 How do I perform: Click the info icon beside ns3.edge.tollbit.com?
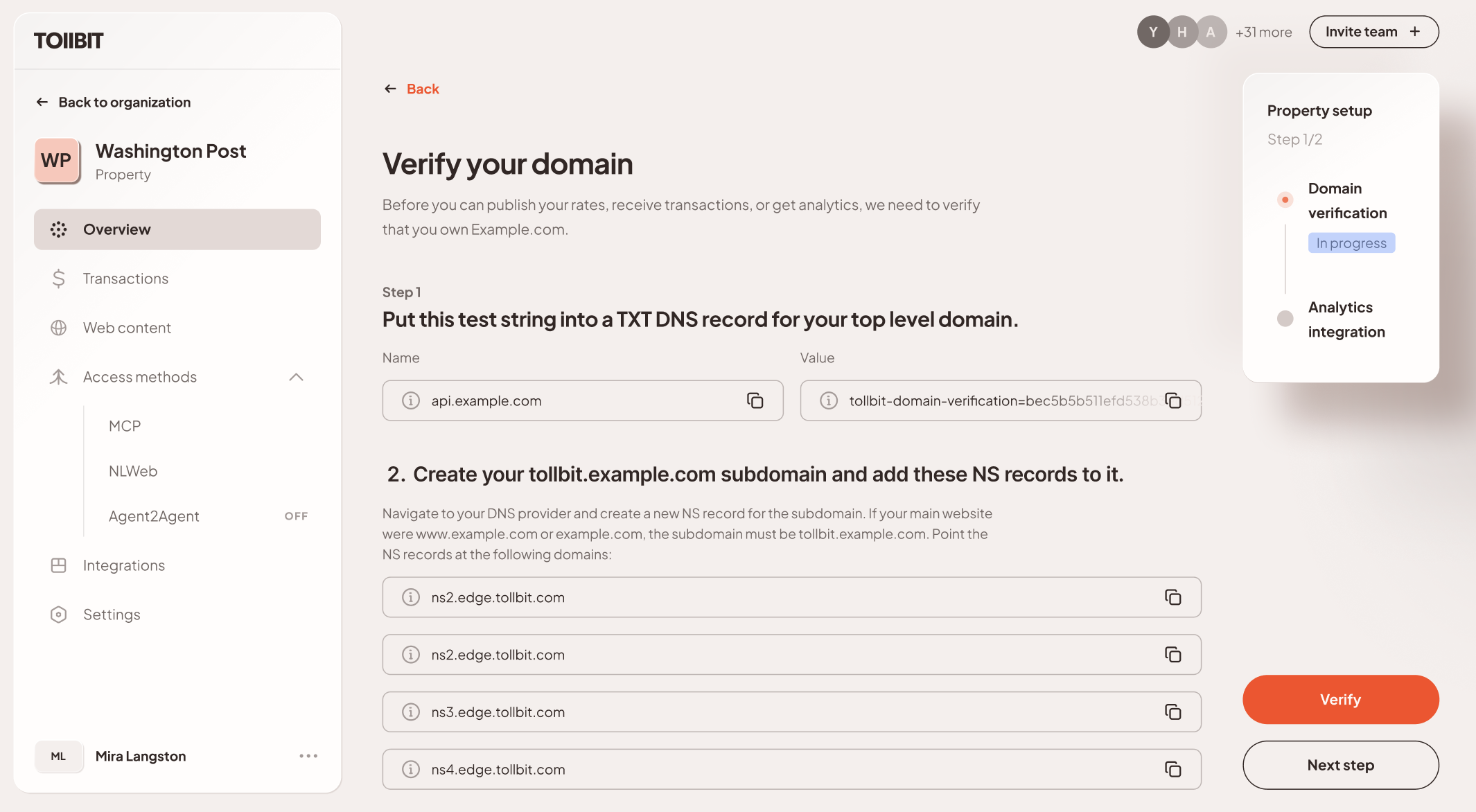point(411,712)
